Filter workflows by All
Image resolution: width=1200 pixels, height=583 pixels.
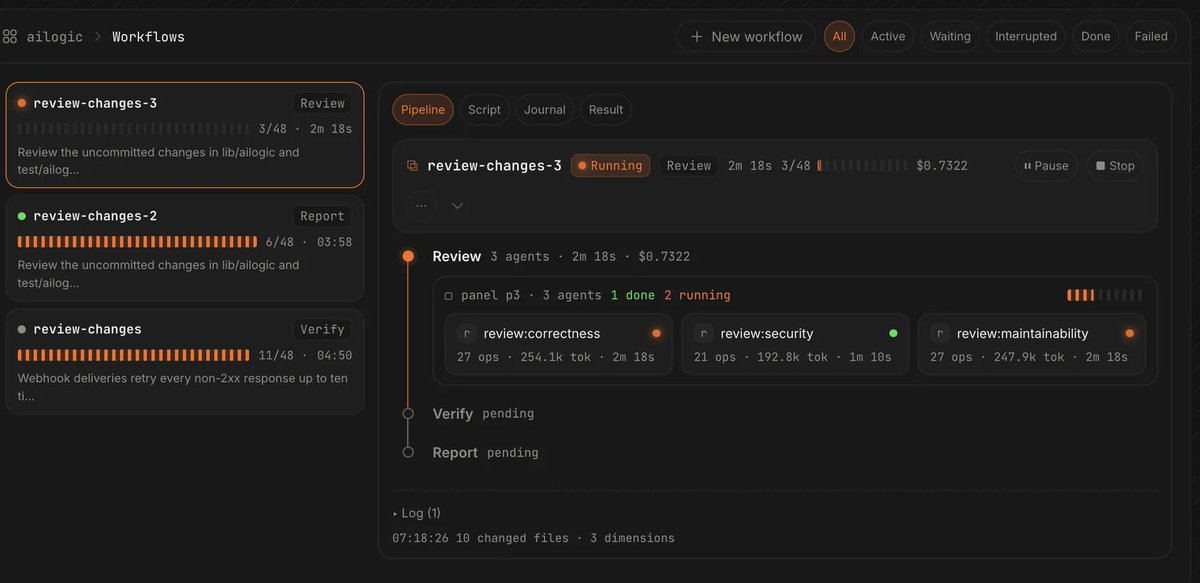839,37
